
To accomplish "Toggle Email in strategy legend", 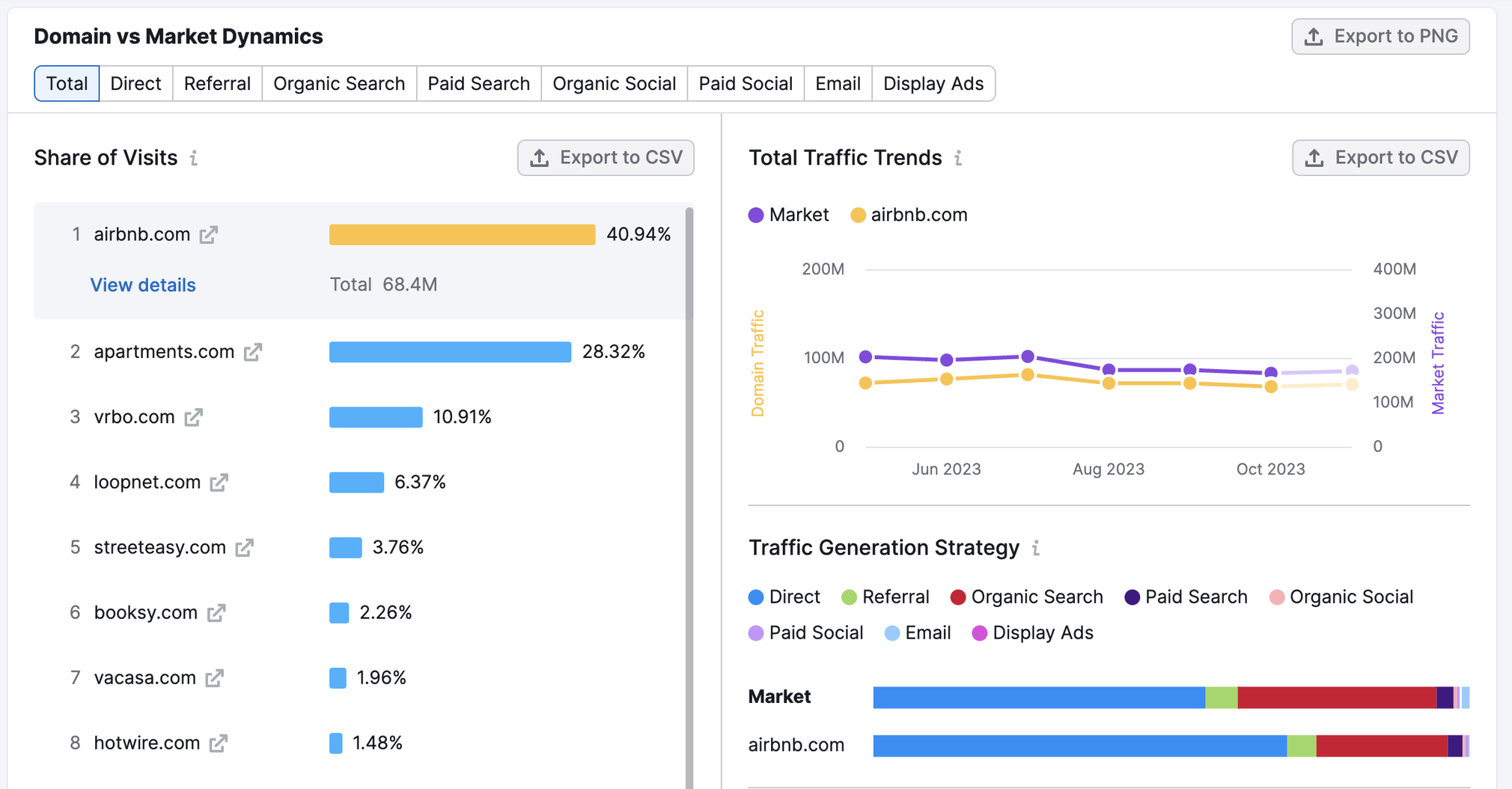I will coord(917,633).
